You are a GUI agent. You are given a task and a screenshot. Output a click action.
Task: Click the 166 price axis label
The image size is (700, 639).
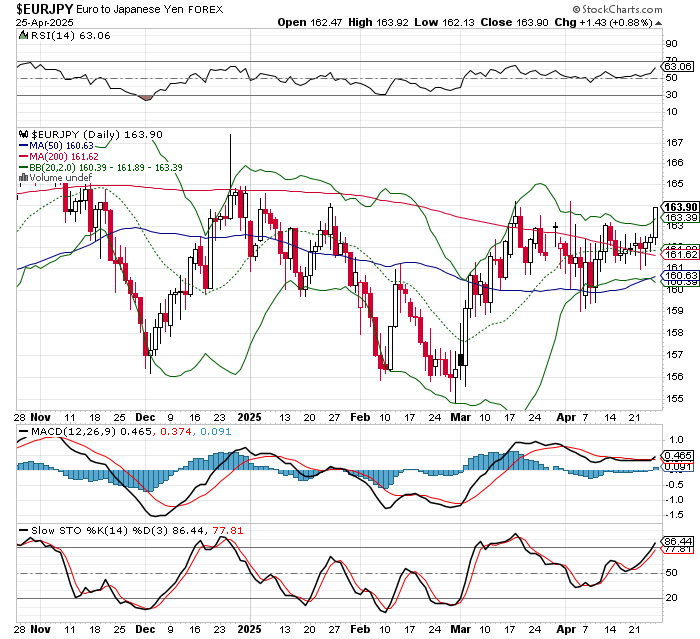pyautogui.click(x=675, y=163)
